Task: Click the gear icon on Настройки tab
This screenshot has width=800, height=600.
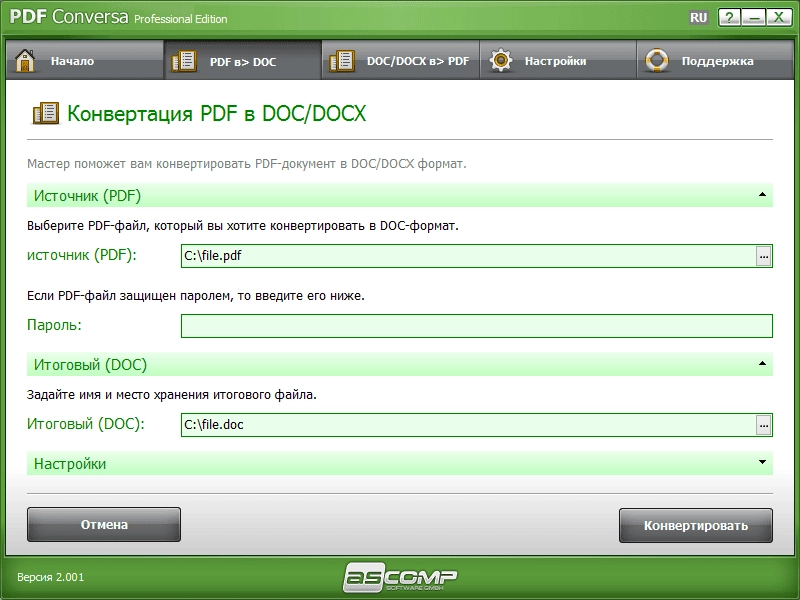Action: pos(501,60)
